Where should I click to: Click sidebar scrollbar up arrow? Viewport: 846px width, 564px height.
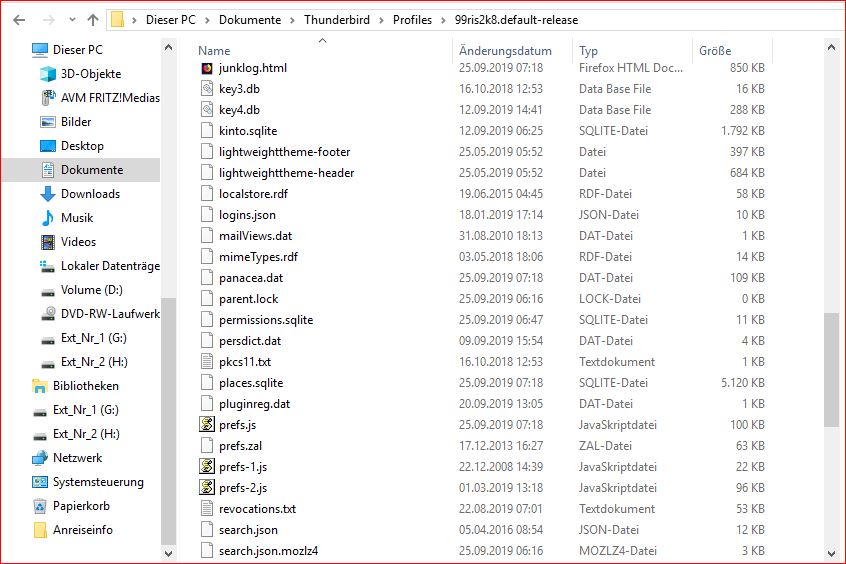pyautogui.click(x=168, y=47)
